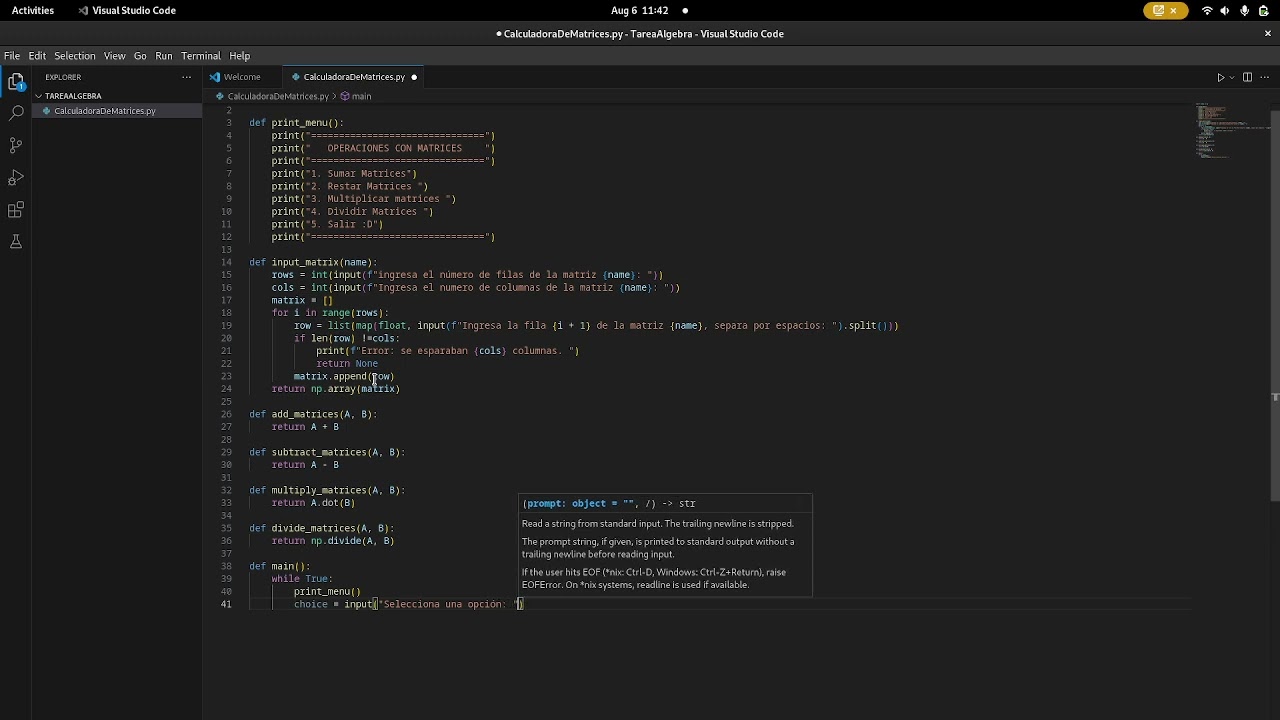1280x720 pixels.
Task: Open the Source Control view
Action: coord(16,145)
